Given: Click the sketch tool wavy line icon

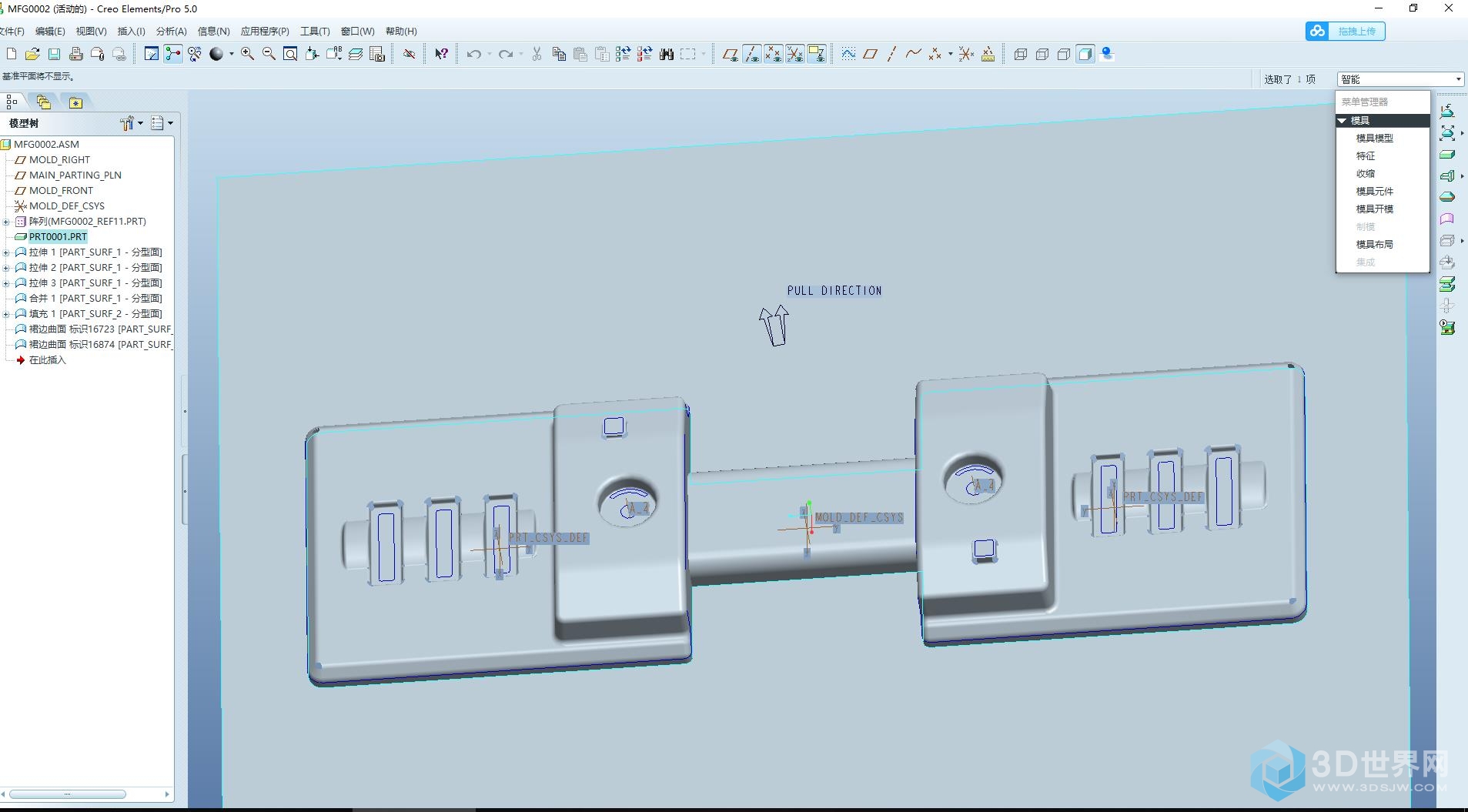Looking at the screenshot, I should pyautogui.click(x=848, y=54).
